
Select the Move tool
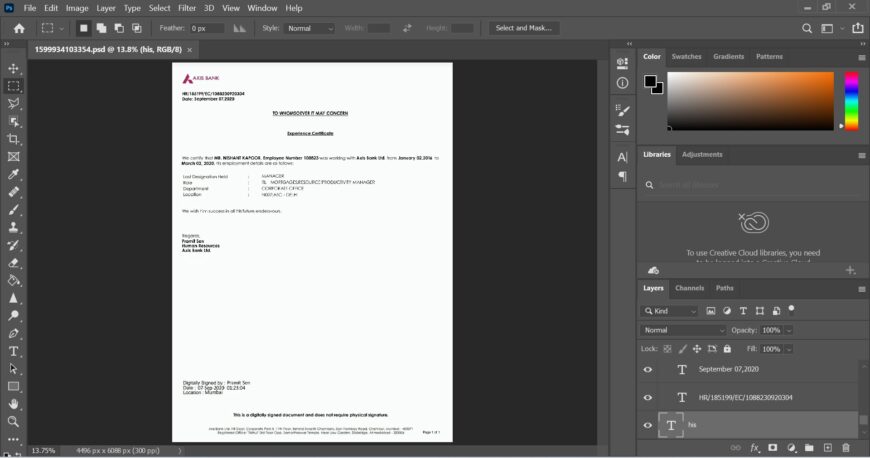tap(14, 68)
